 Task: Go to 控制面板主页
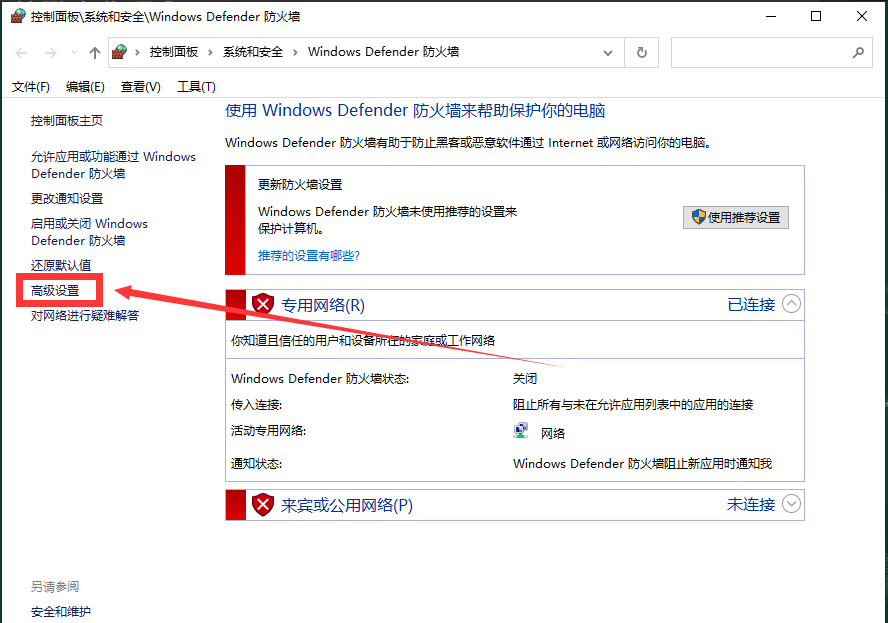(67, 121)
